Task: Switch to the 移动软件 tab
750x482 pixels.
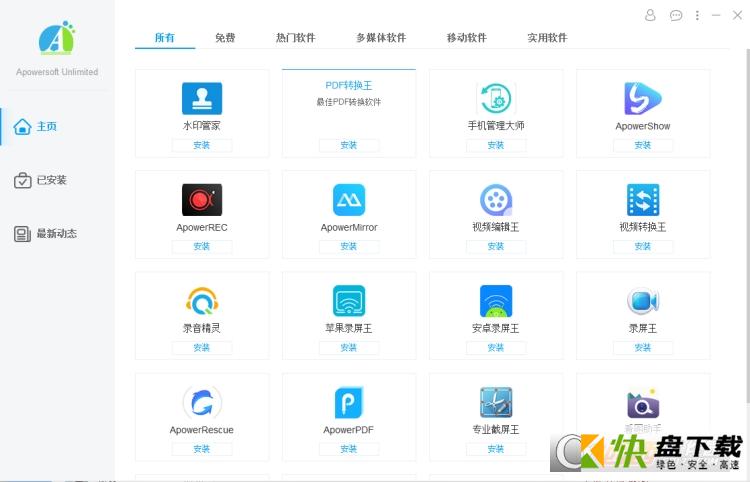Action: [467, 38]
